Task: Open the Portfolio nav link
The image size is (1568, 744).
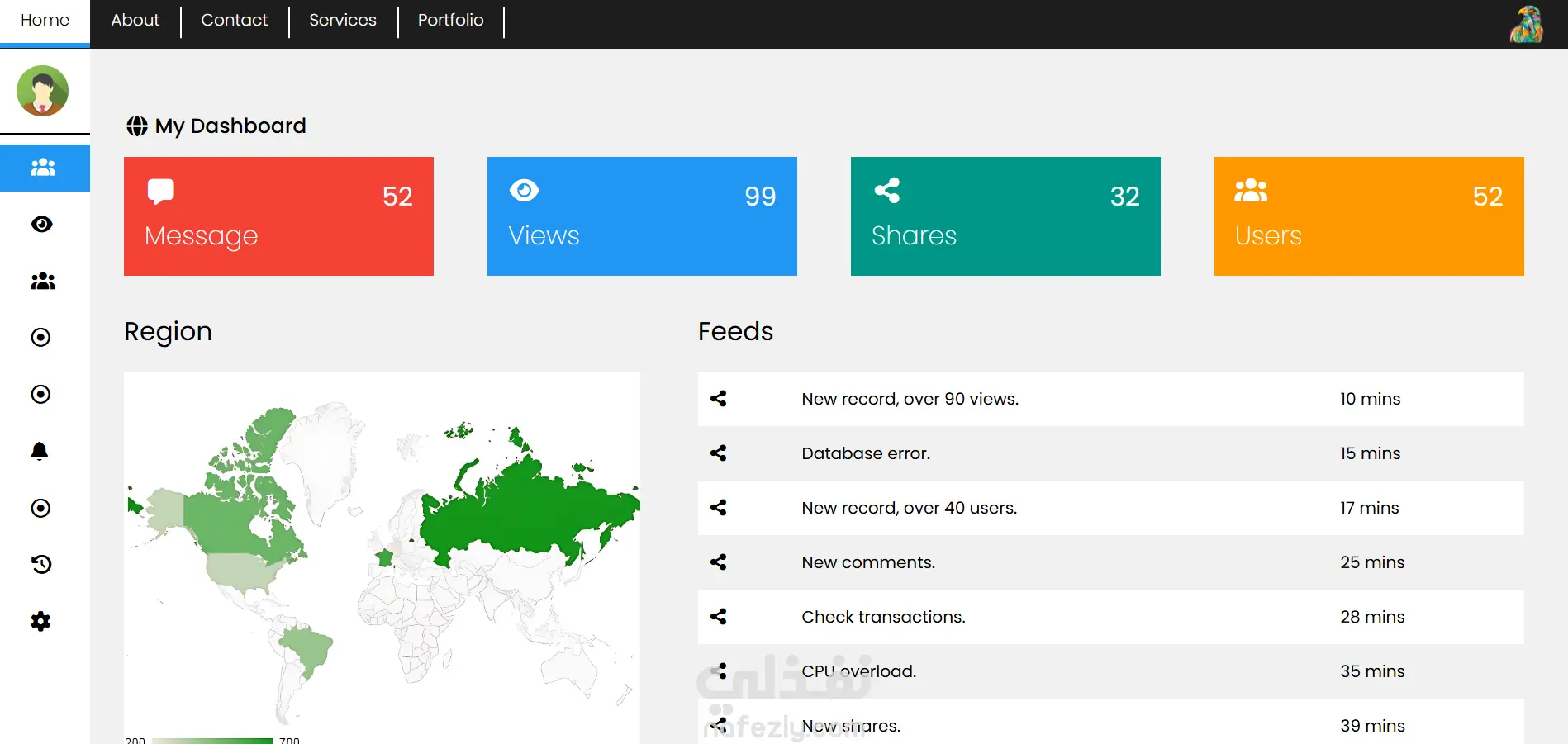Action: pos(451,21)
